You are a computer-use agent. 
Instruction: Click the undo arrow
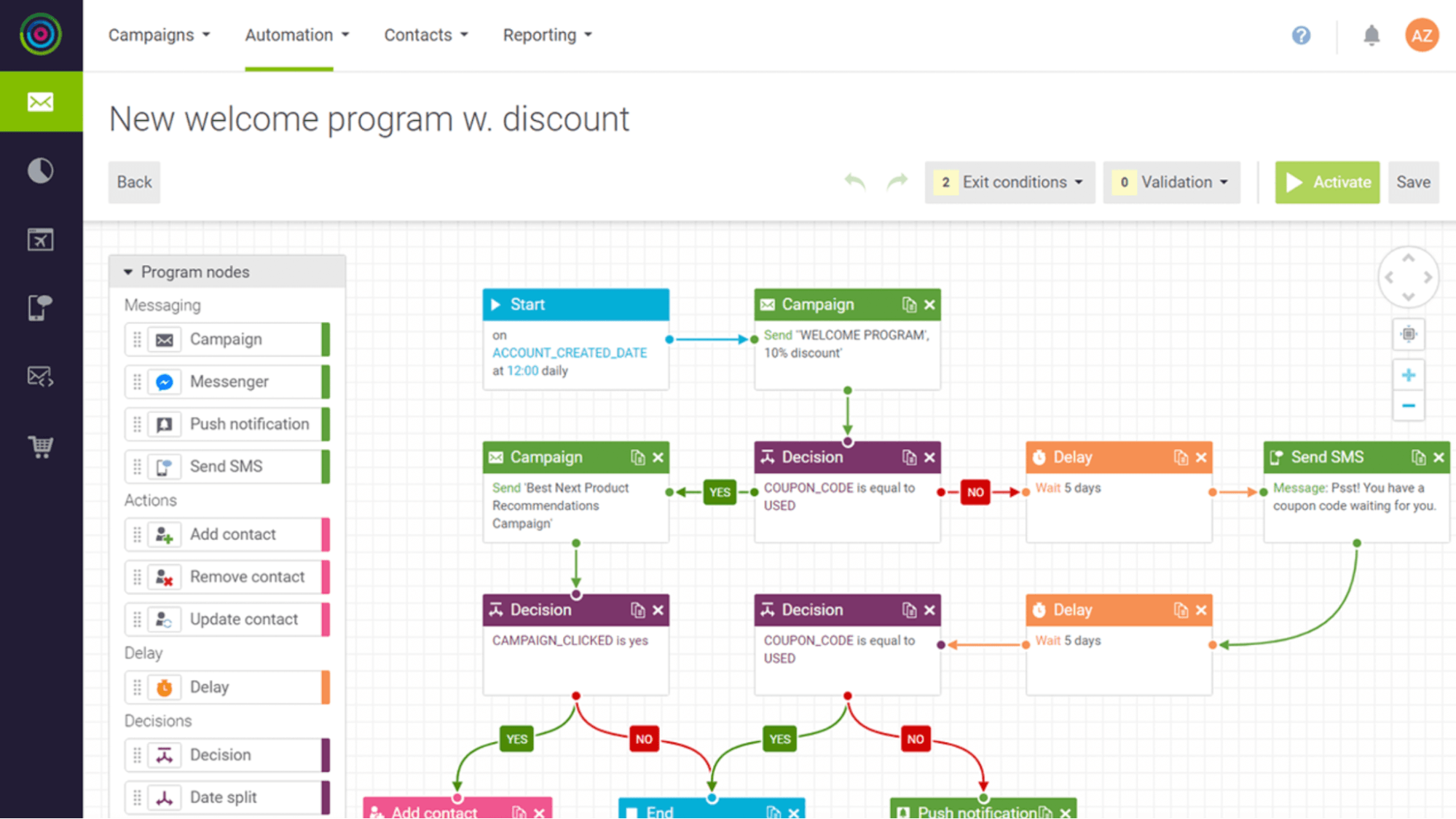[x=854, y=182]
